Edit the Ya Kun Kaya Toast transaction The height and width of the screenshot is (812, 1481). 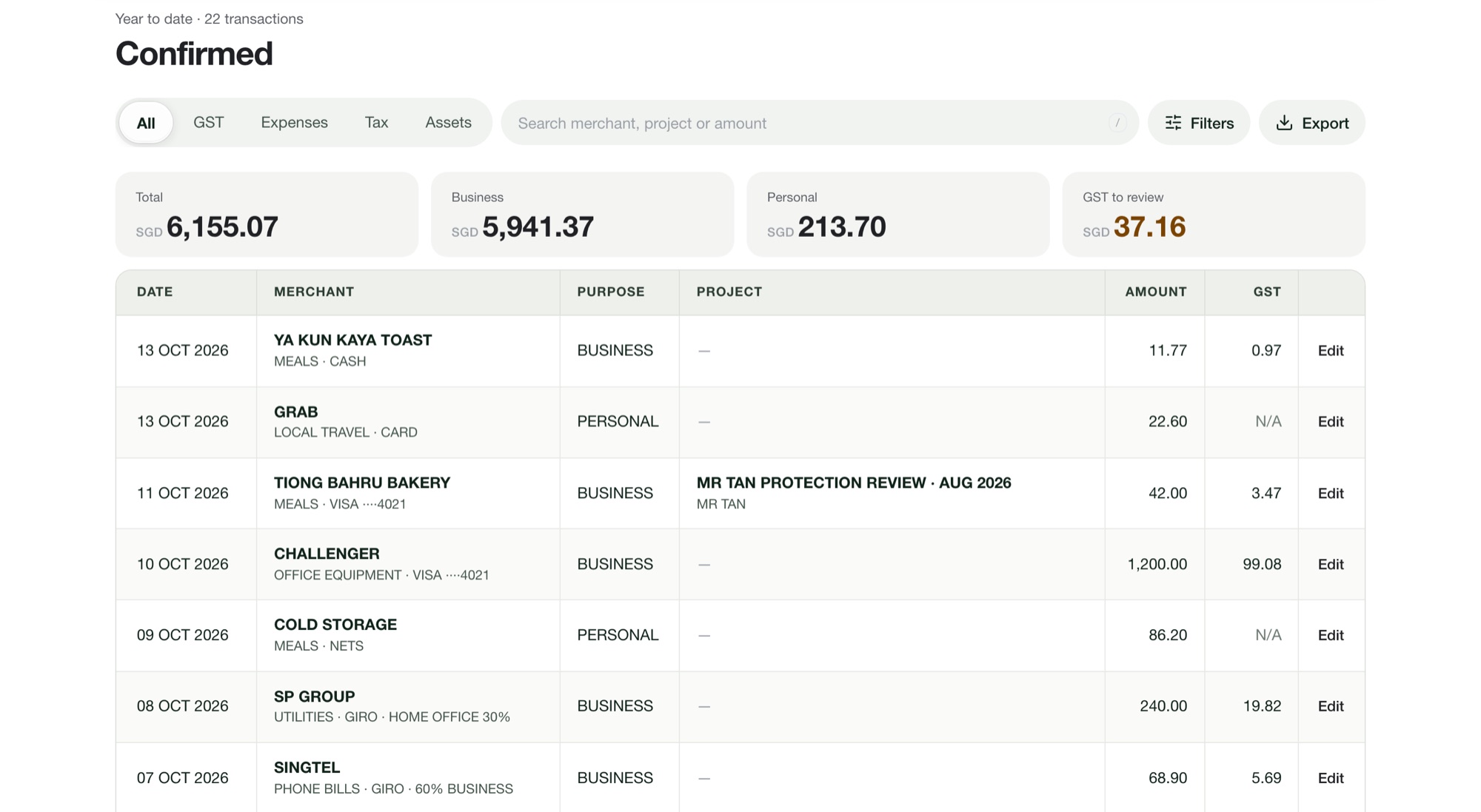1330,351
